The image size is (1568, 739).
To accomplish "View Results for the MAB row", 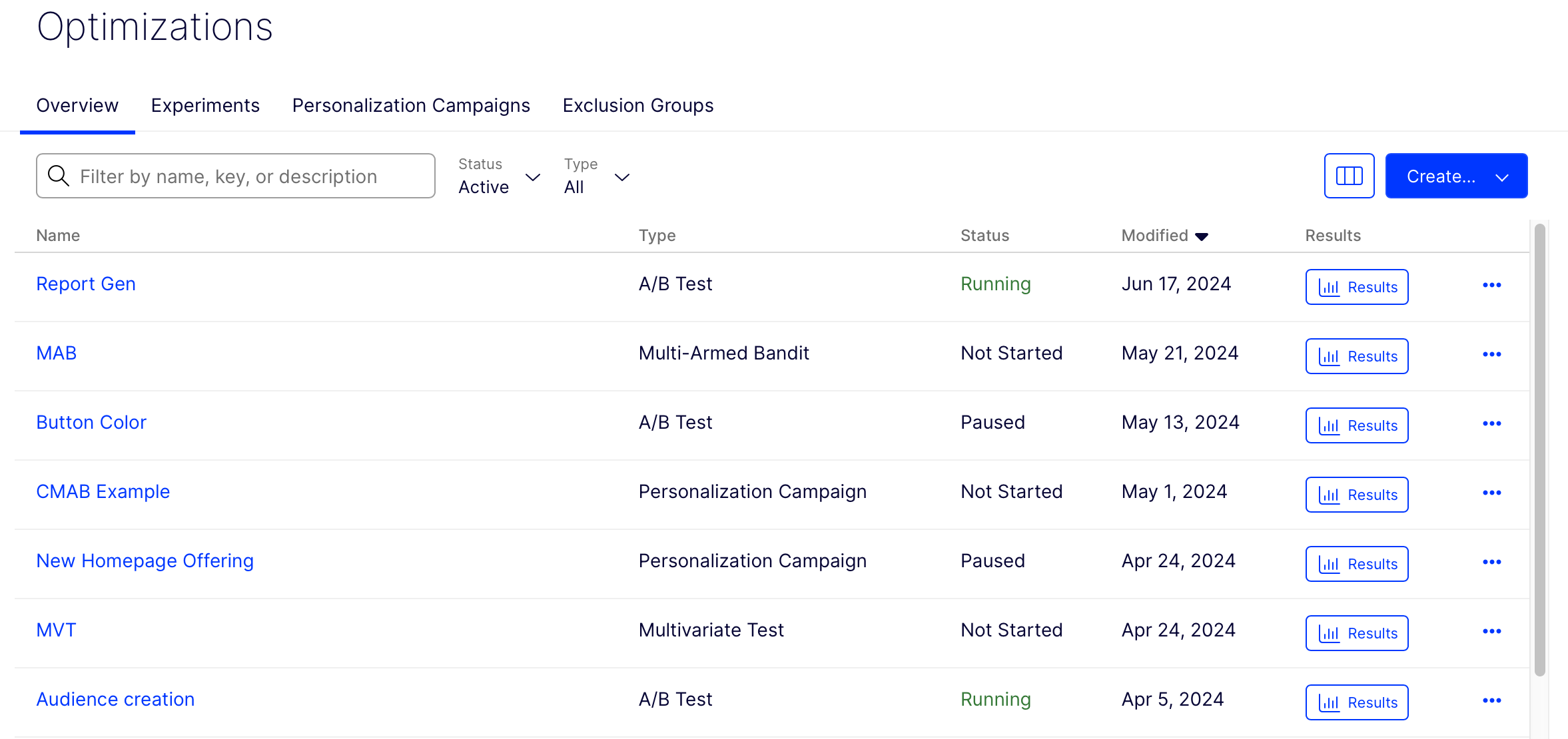I will tap(1357, 356).
